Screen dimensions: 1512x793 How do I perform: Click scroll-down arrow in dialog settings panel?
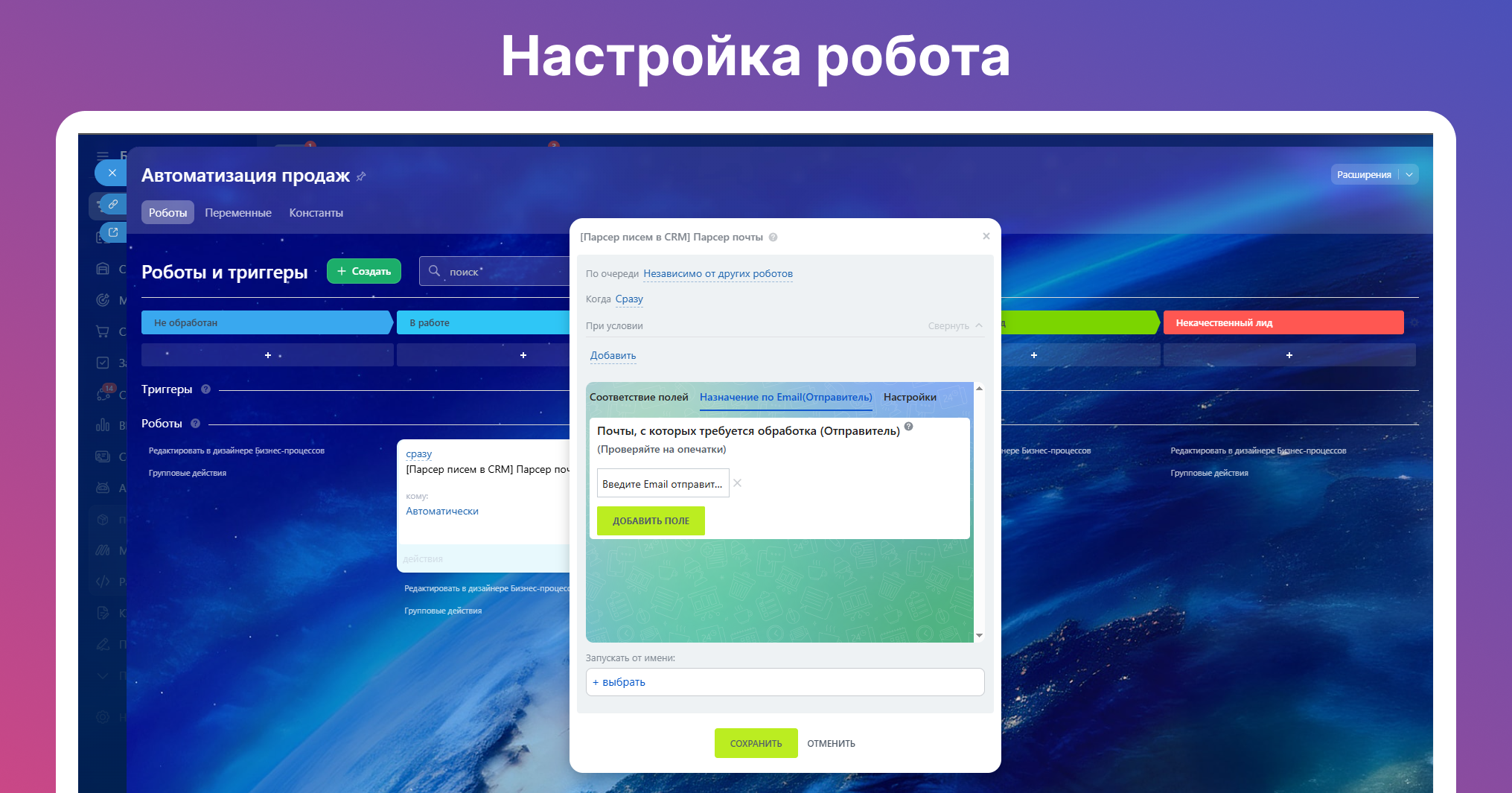(x=979, y=636)
